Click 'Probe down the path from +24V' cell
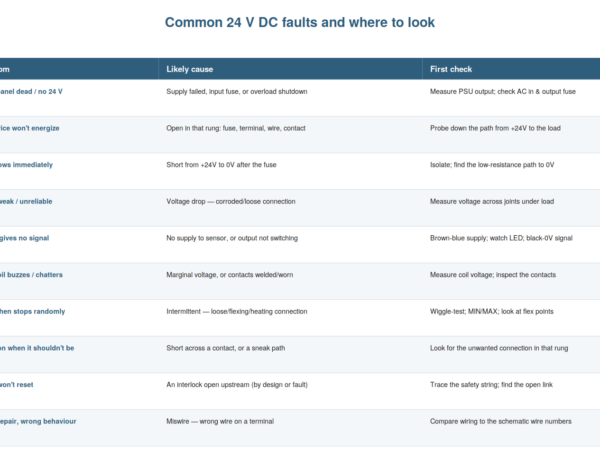Screen dimensions: 600x450 [x=495, y=128]
